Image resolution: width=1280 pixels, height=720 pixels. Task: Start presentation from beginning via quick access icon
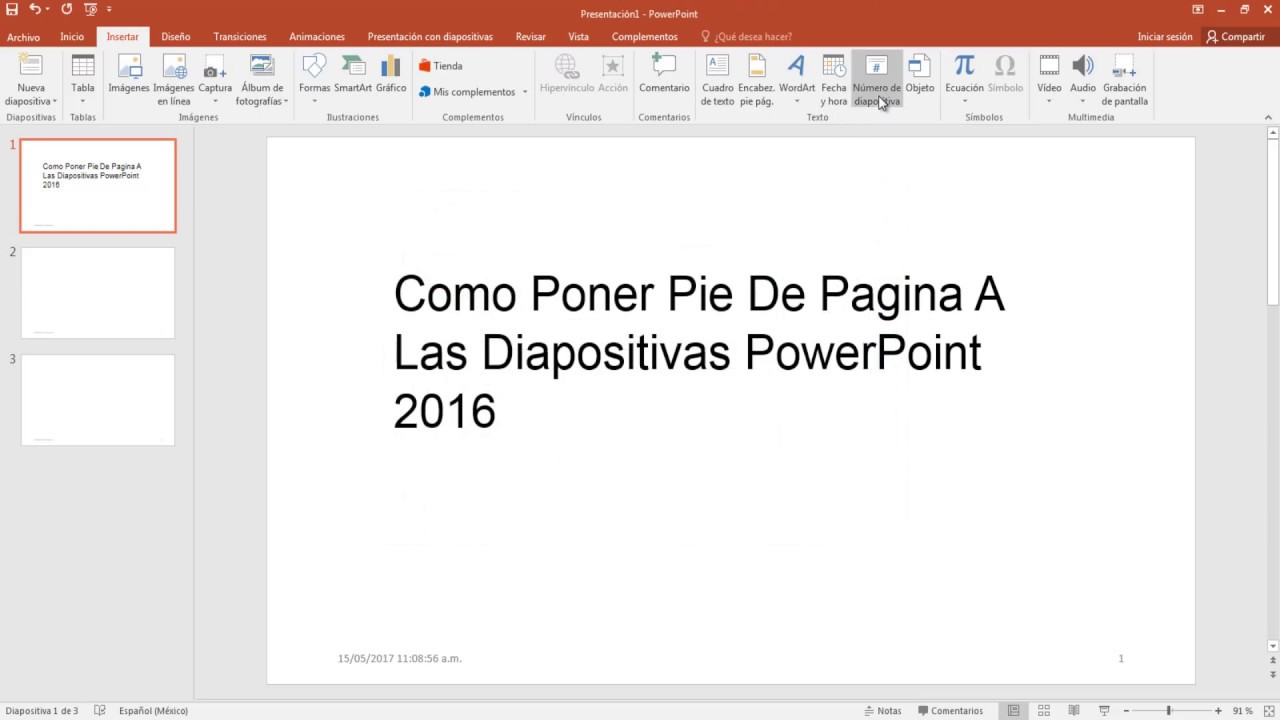(91, 10)
